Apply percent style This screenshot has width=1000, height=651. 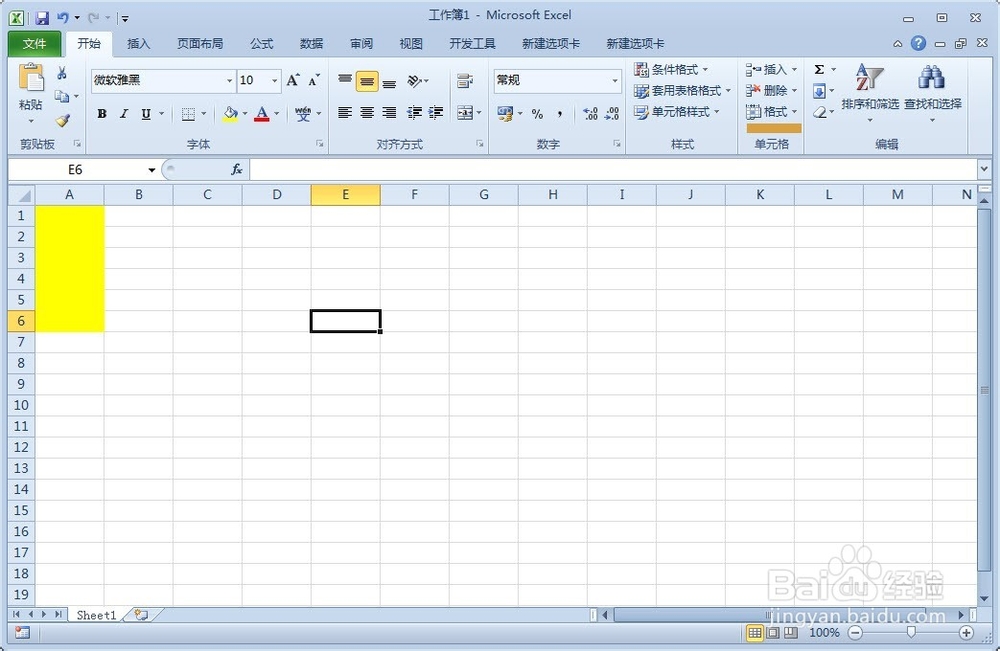click(x=538, y=113)
